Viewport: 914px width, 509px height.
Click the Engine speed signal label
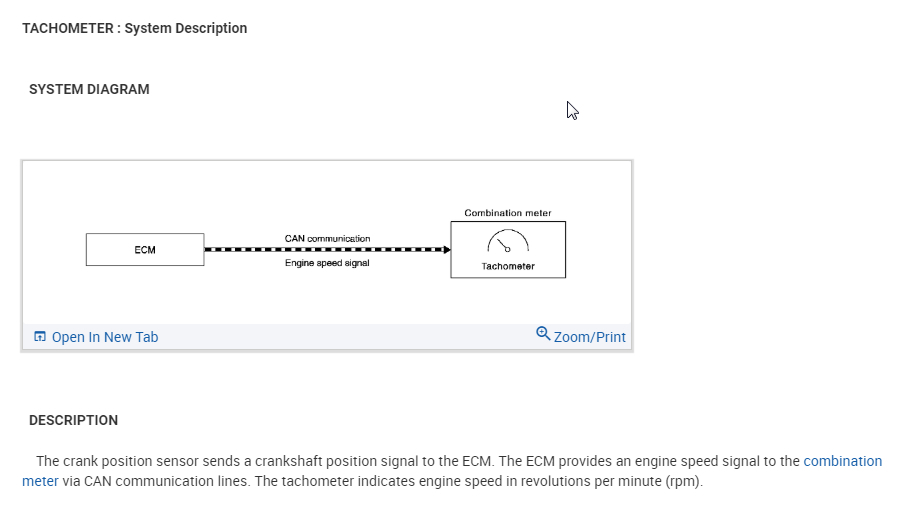[x=327, y=262]
